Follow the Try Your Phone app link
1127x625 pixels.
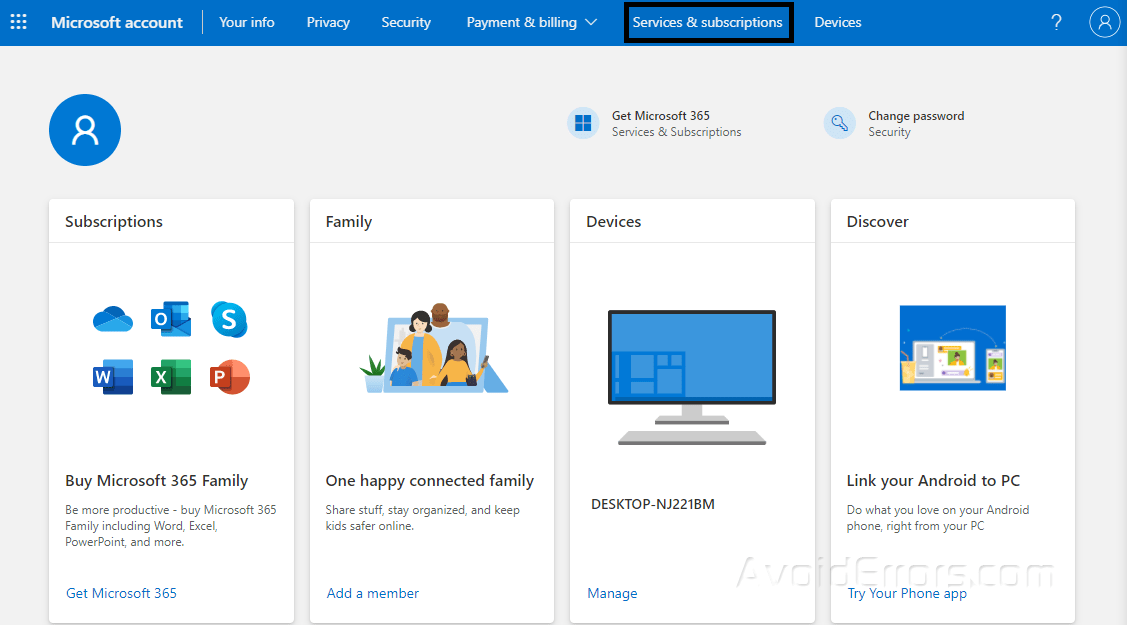907,593
